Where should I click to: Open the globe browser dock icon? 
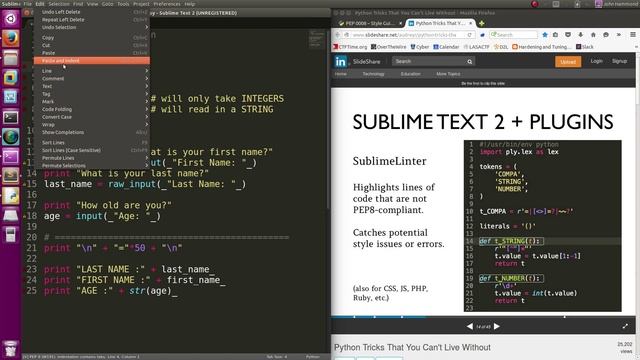[x=11, y=137]
